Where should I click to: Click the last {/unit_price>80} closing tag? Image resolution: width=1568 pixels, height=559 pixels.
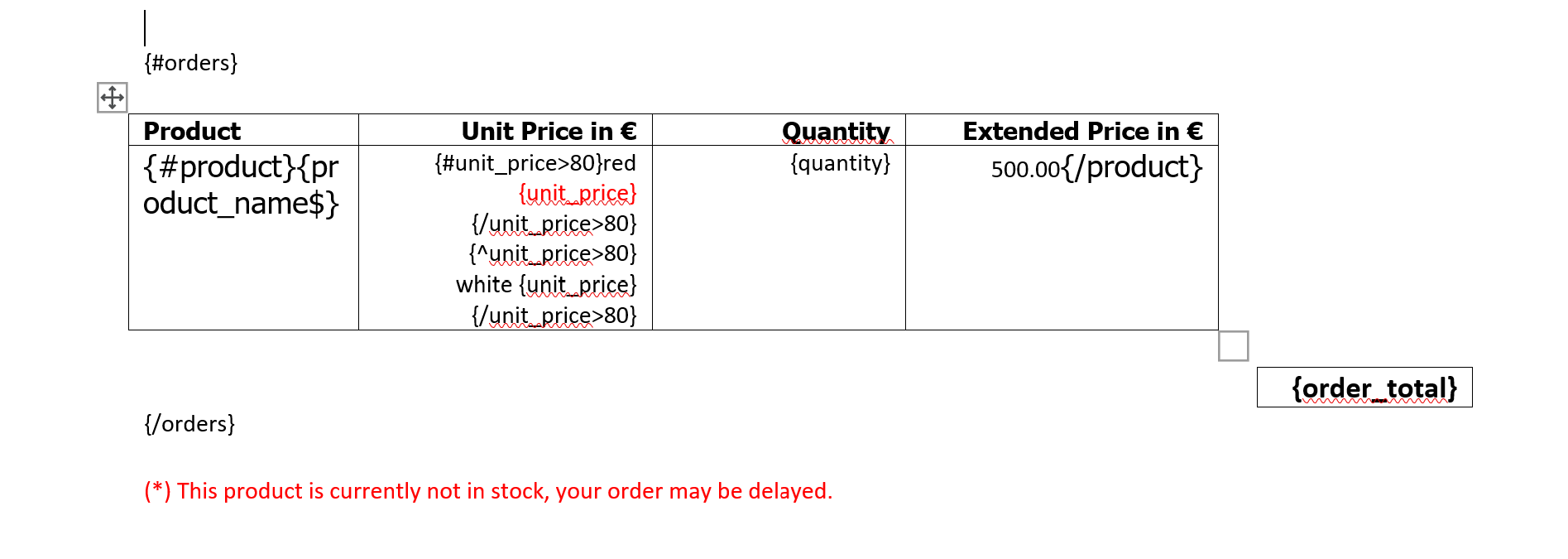(x=554, y=316)
